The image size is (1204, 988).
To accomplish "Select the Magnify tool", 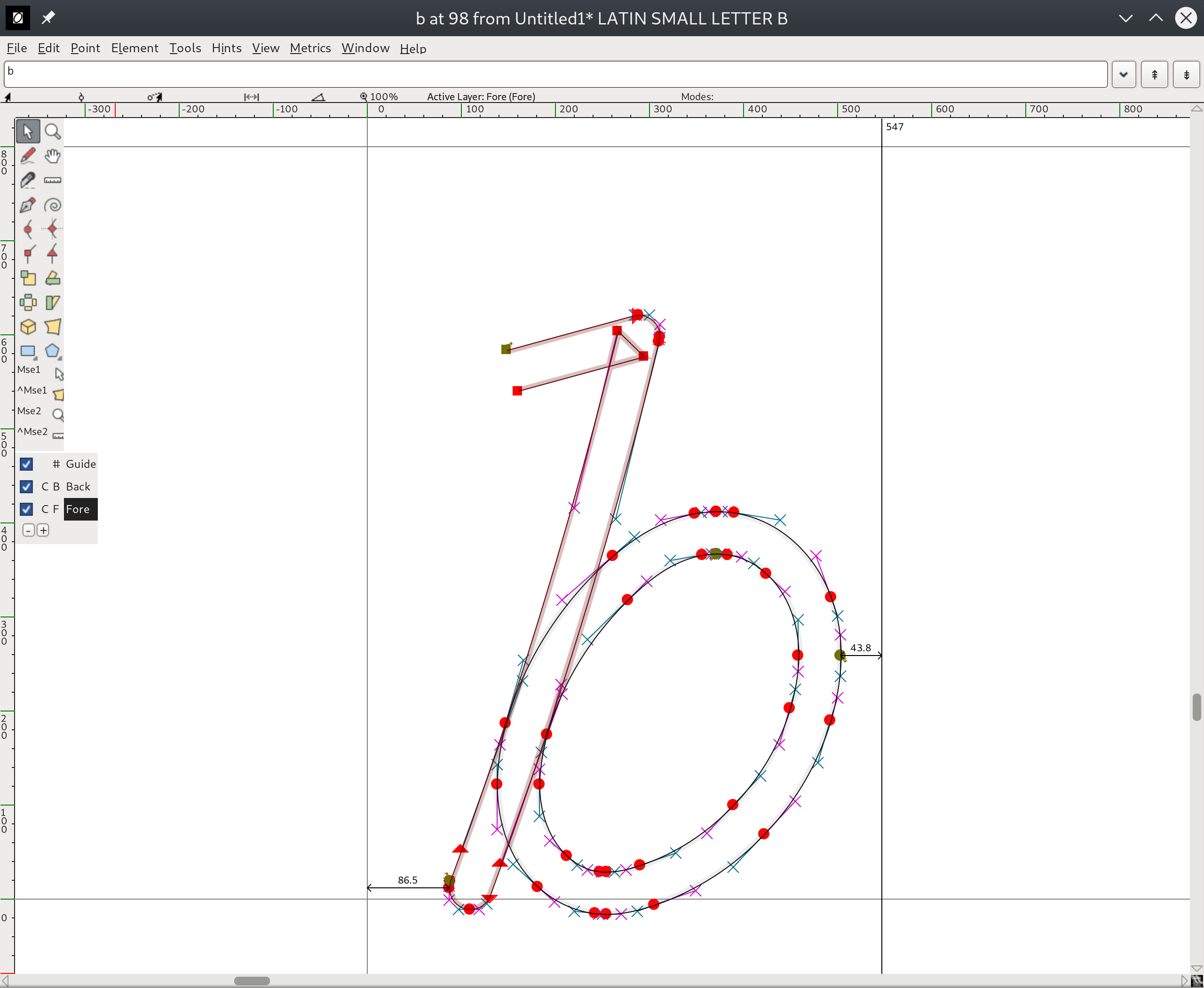I will [52, 132].
